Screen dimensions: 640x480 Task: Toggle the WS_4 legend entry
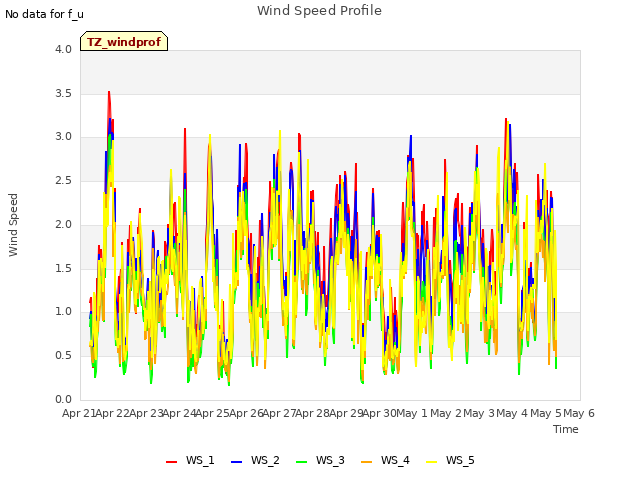pyautogui.click(x=385, y=460)
